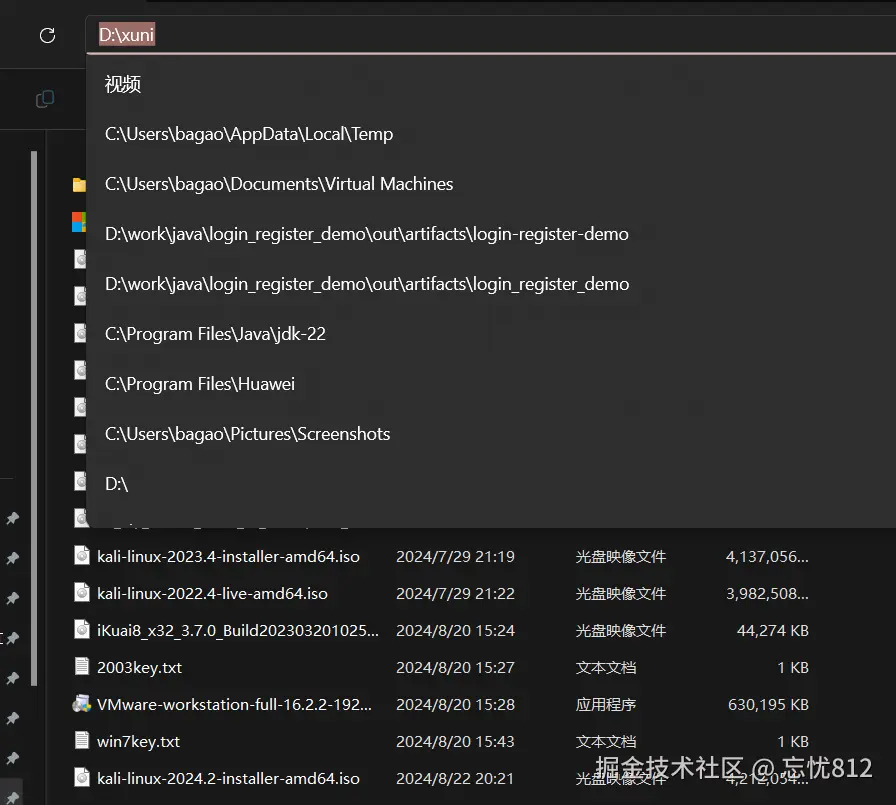This screenshot has width=896, height=805.
Task: Click the yellow folder icon beside Virtual Machines path
Action: [x=80, y=184]
